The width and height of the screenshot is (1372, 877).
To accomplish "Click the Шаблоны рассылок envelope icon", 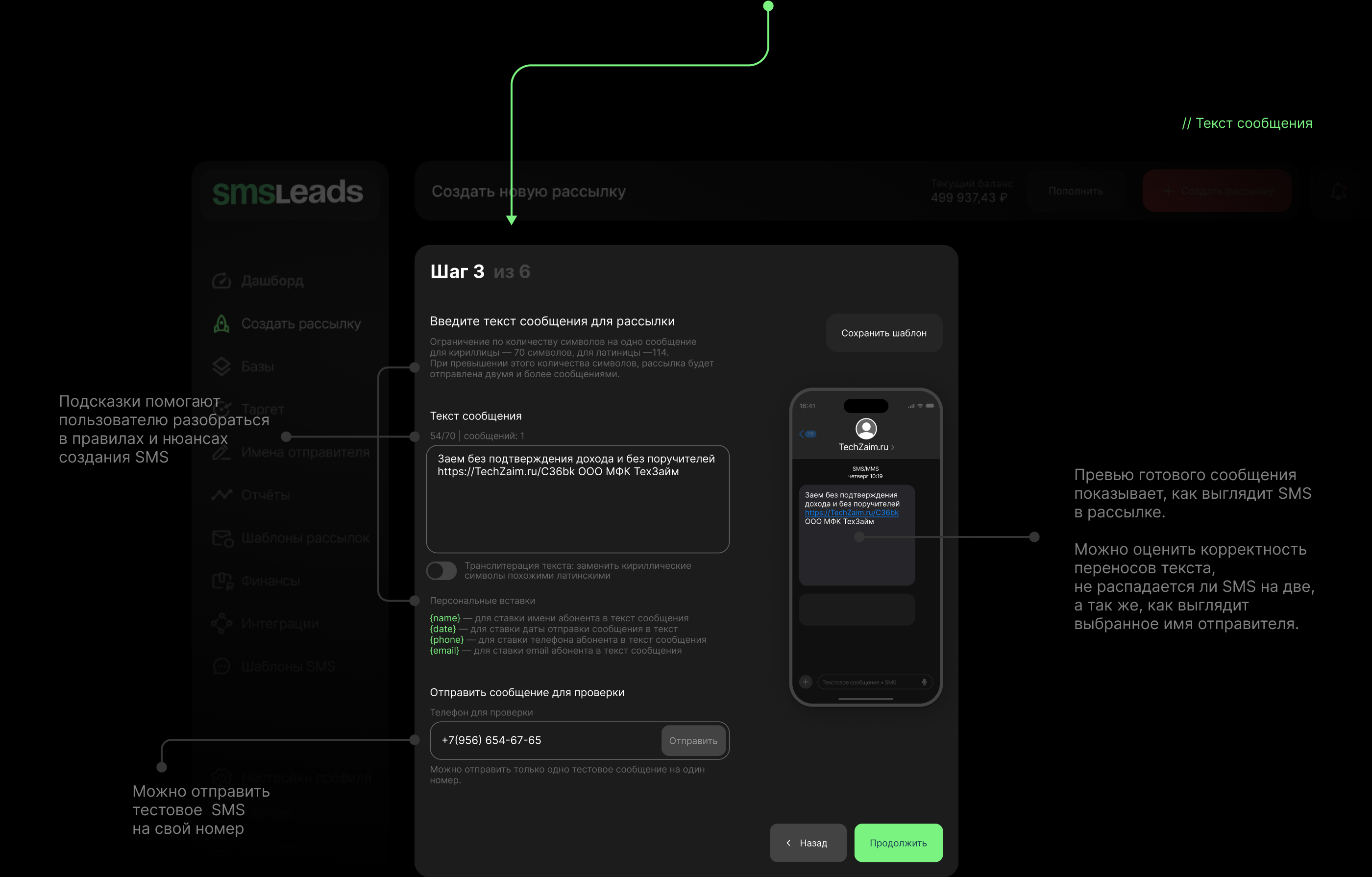I will click(x=222, y=538).
